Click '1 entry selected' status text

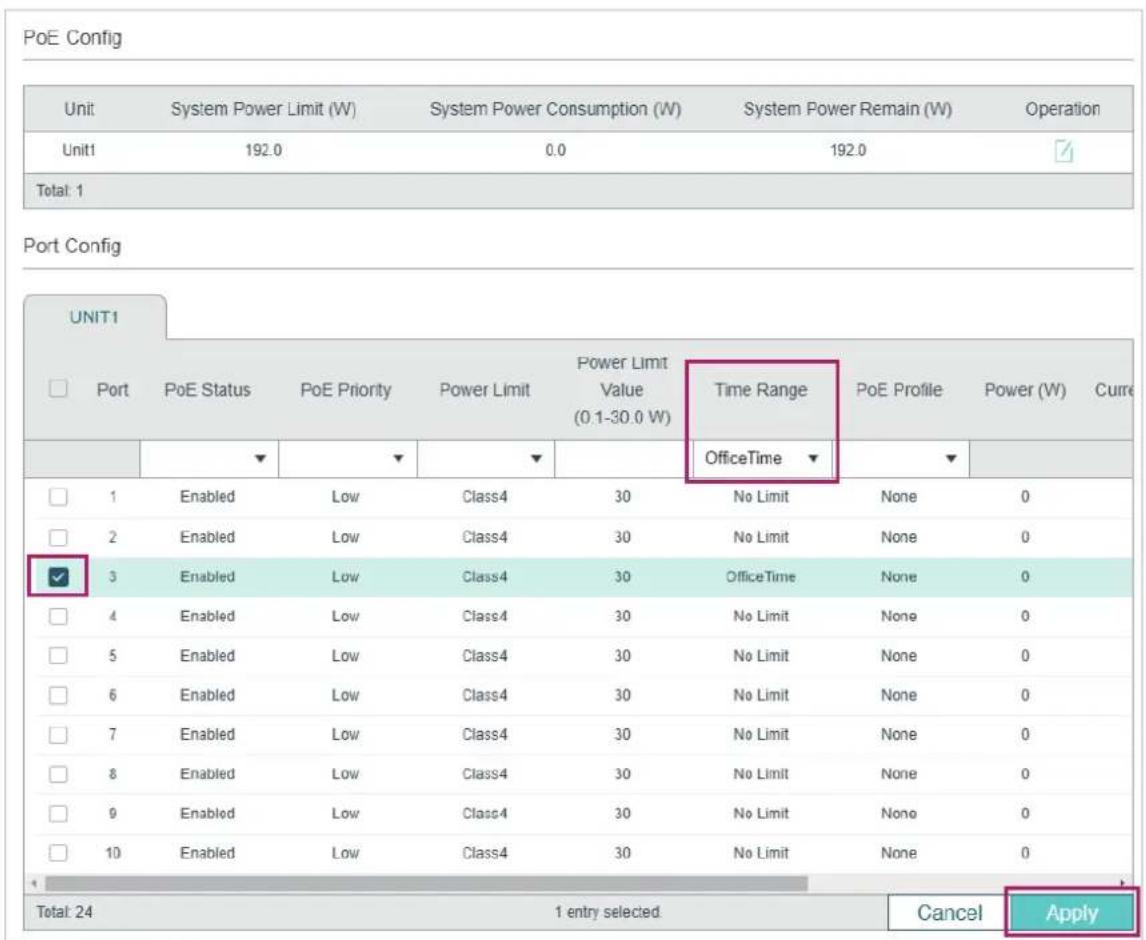tap(608, 912)
